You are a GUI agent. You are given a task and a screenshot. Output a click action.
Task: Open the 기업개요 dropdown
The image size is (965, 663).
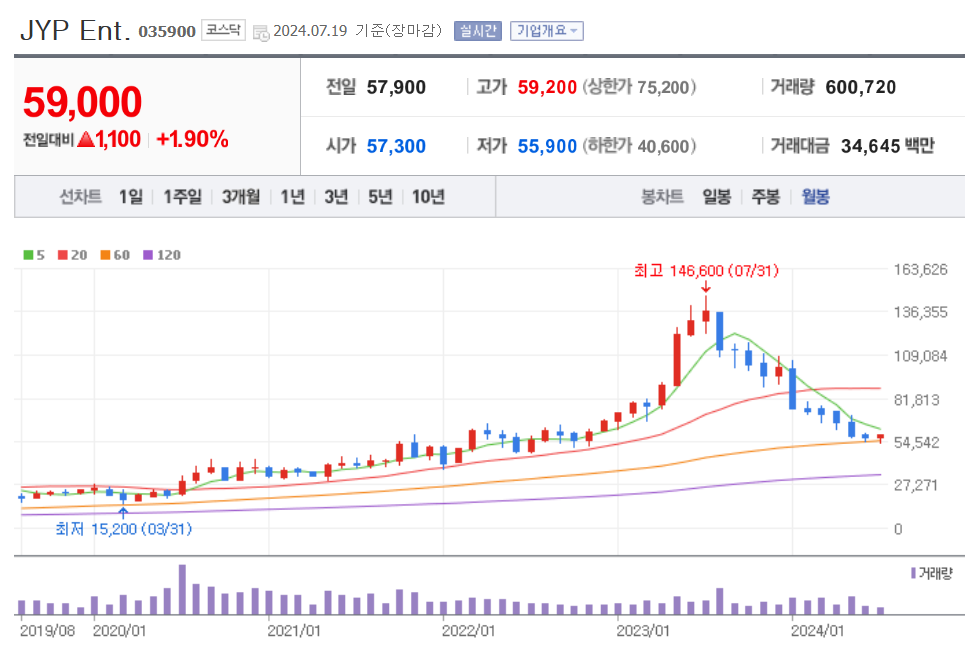click(x=547, y=31)
